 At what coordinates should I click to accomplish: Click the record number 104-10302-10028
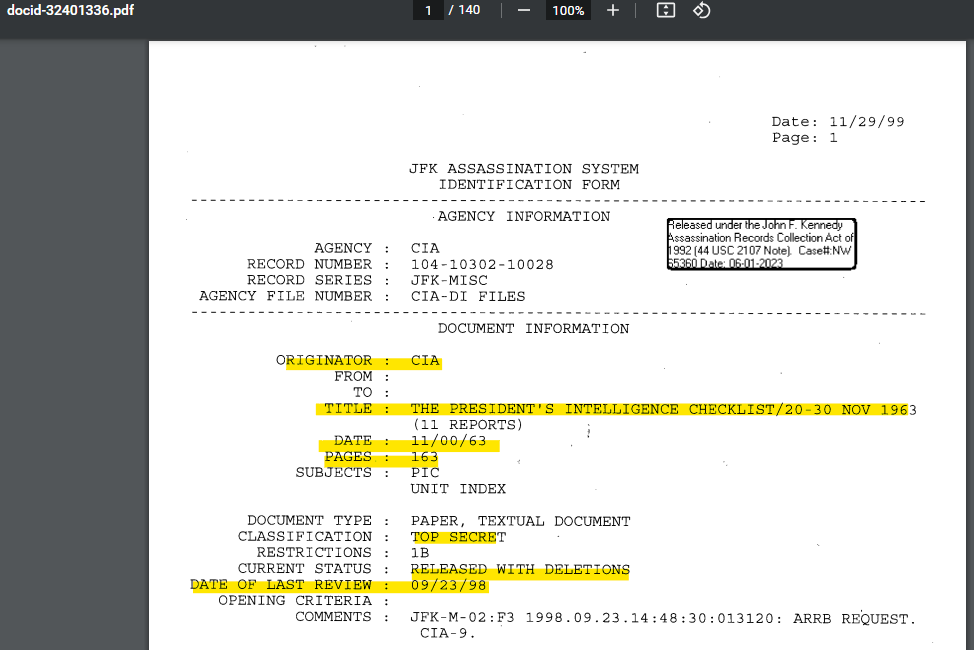click(482, 265)
